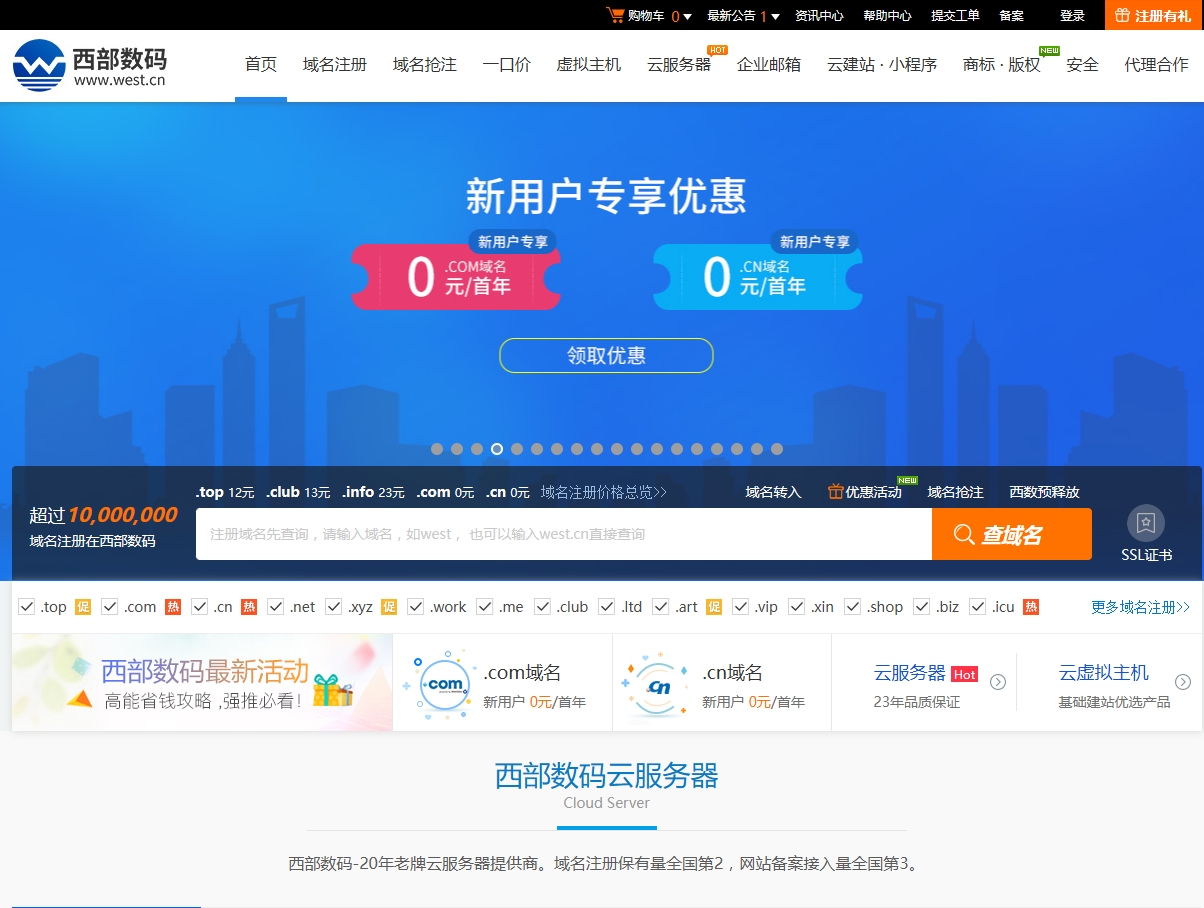This screenshot has height=908, width=1204.
Task: Open the 资讯中心 link
Action: pyautogui.click(x=819, y=15)
